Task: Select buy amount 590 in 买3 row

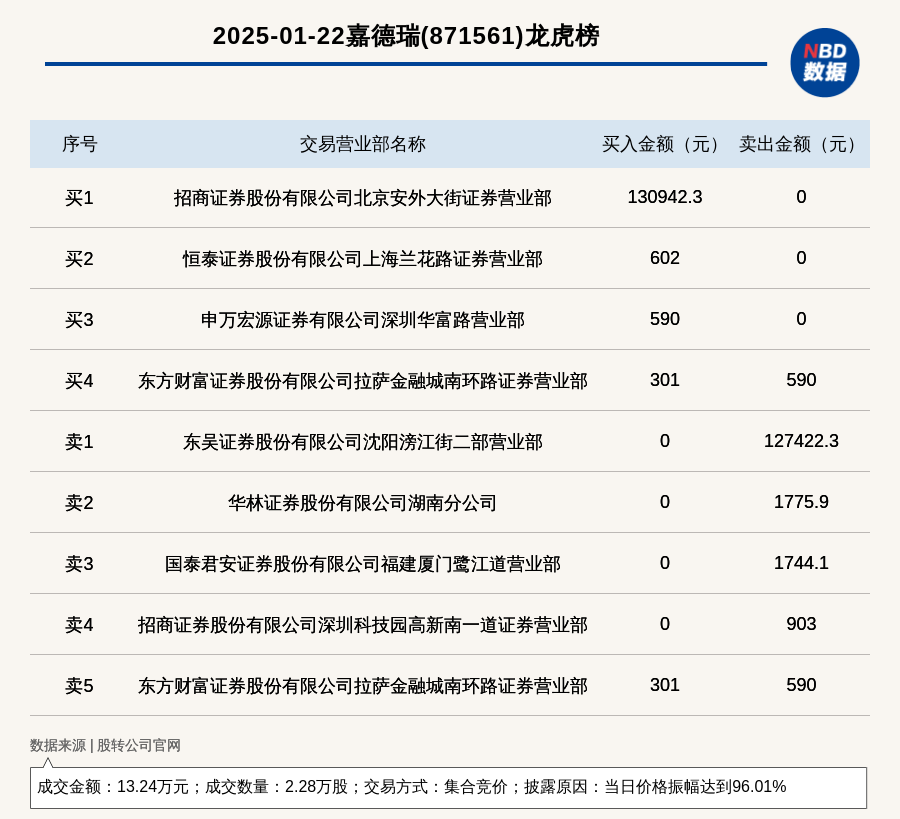Action: click(665, 319)
